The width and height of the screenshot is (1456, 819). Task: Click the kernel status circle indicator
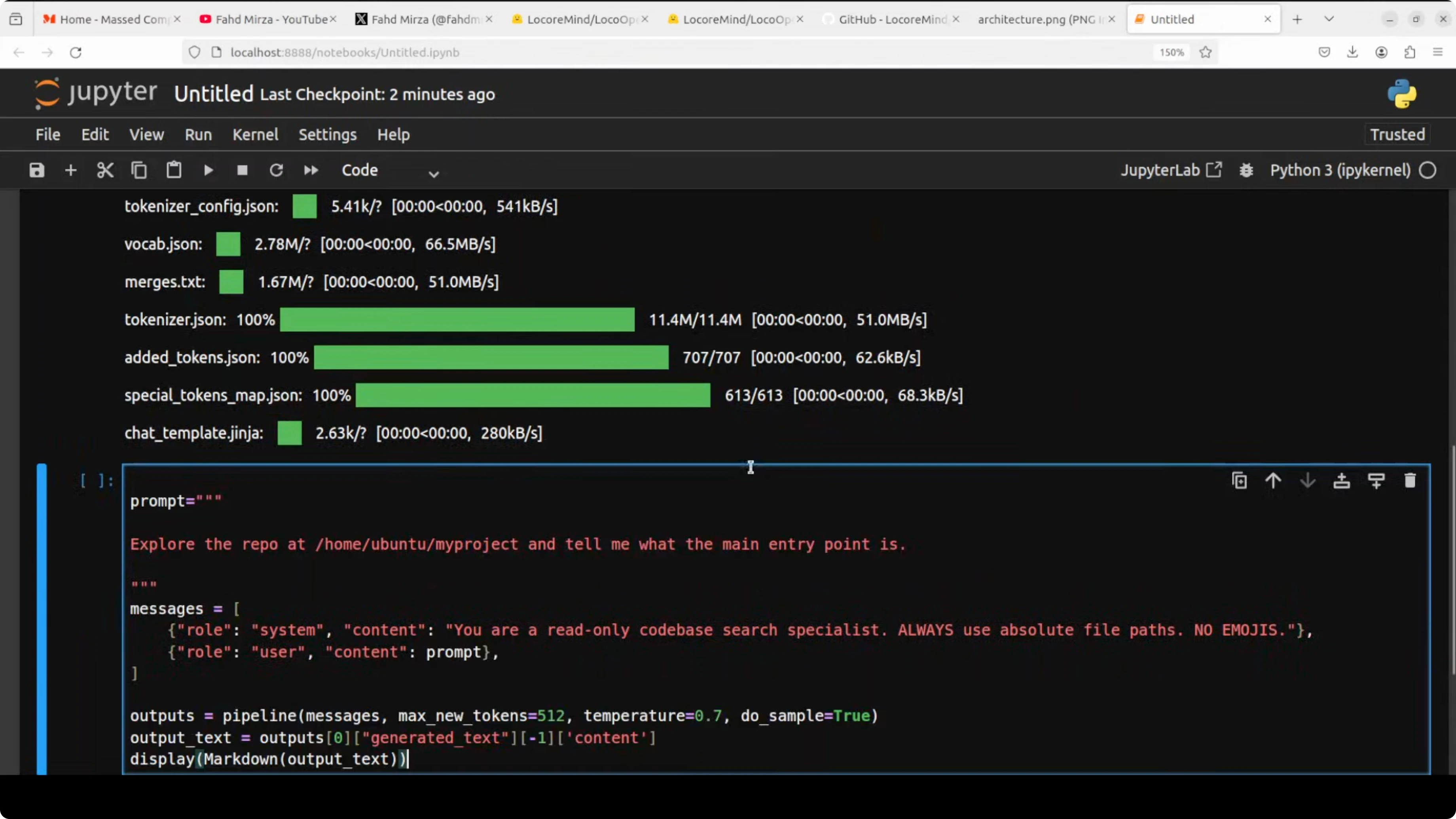pyautogui.click(x=1428, y=170)
